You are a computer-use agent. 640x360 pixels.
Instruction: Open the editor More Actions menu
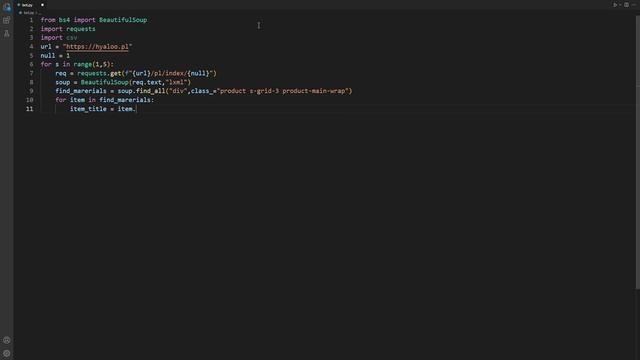634,5
